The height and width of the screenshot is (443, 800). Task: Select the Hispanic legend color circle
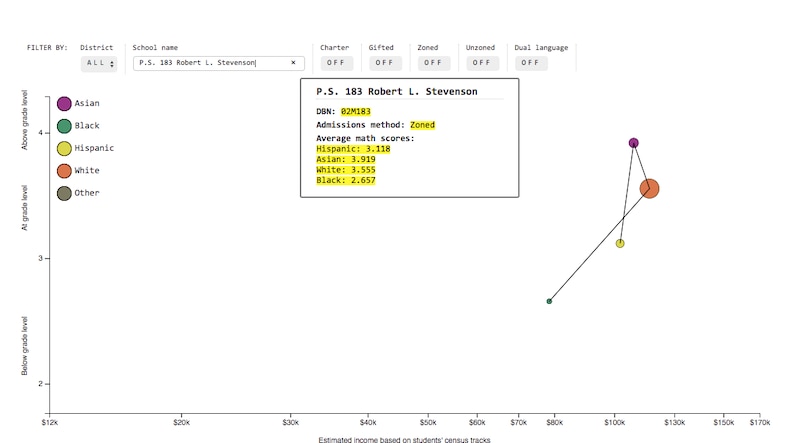click(64, 148)
